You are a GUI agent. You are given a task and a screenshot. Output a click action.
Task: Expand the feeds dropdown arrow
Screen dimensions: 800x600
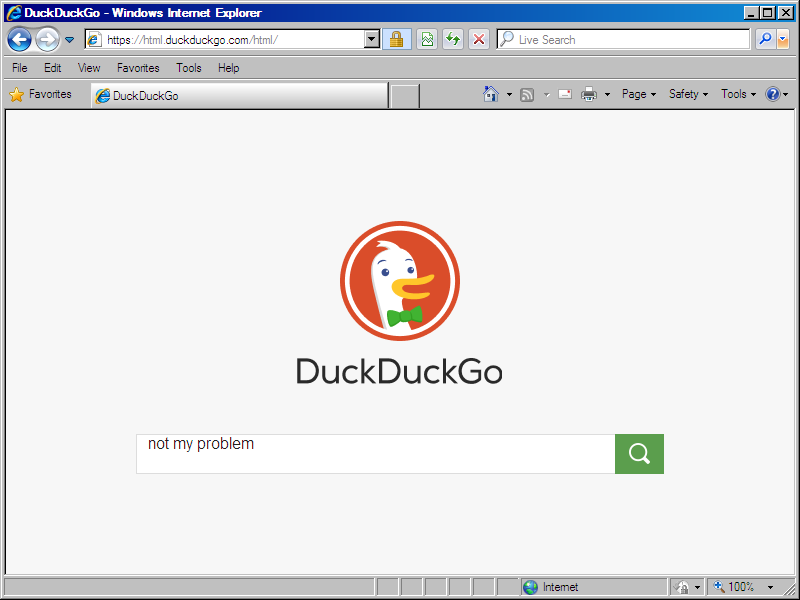tap(546, 94)
